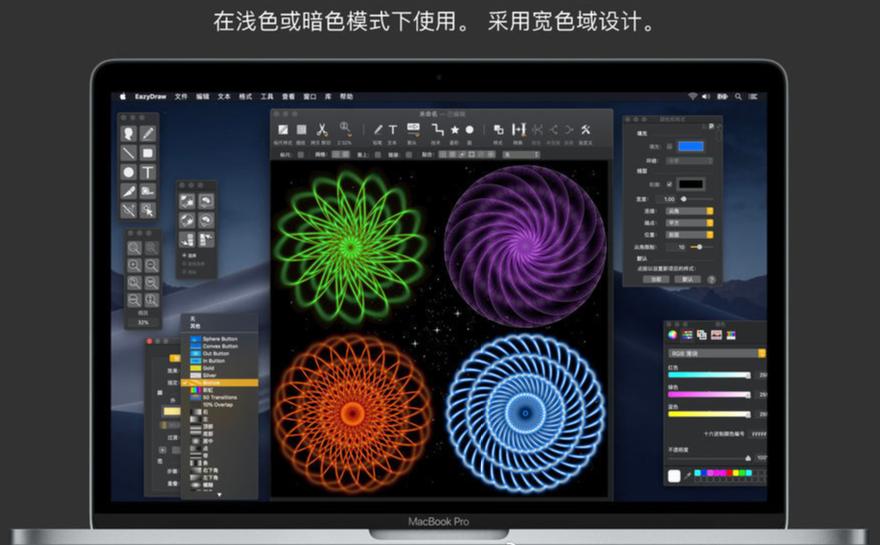
Task: Open the 工具 menu in menu bar
Action: click(267, 97)
